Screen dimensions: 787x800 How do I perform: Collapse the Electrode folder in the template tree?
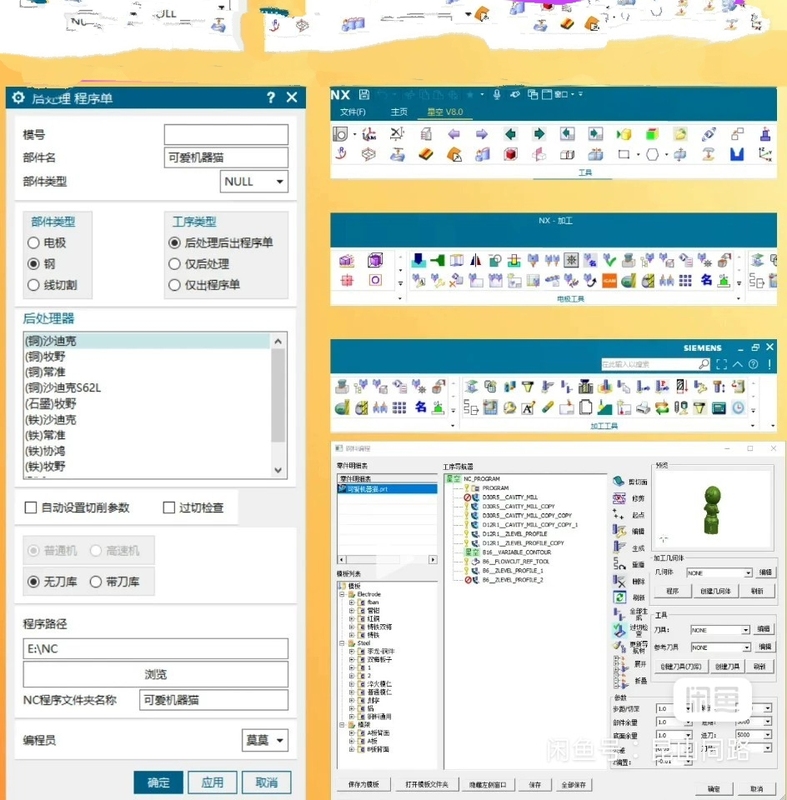pos(342,594)
